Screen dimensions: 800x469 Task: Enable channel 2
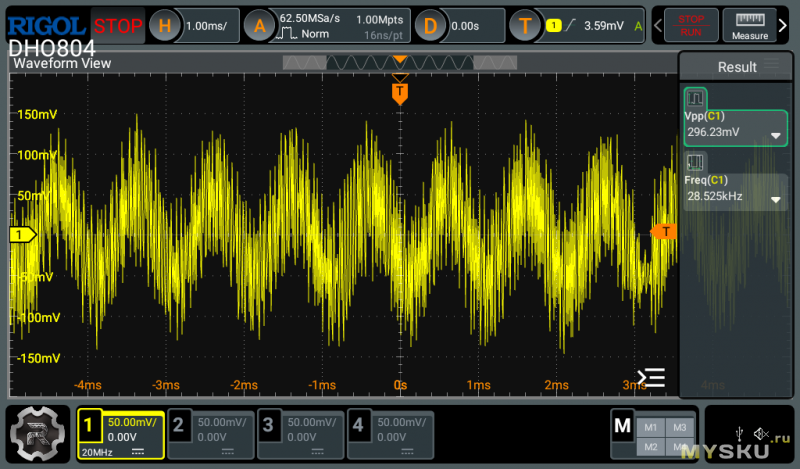(x=179, y=427)
